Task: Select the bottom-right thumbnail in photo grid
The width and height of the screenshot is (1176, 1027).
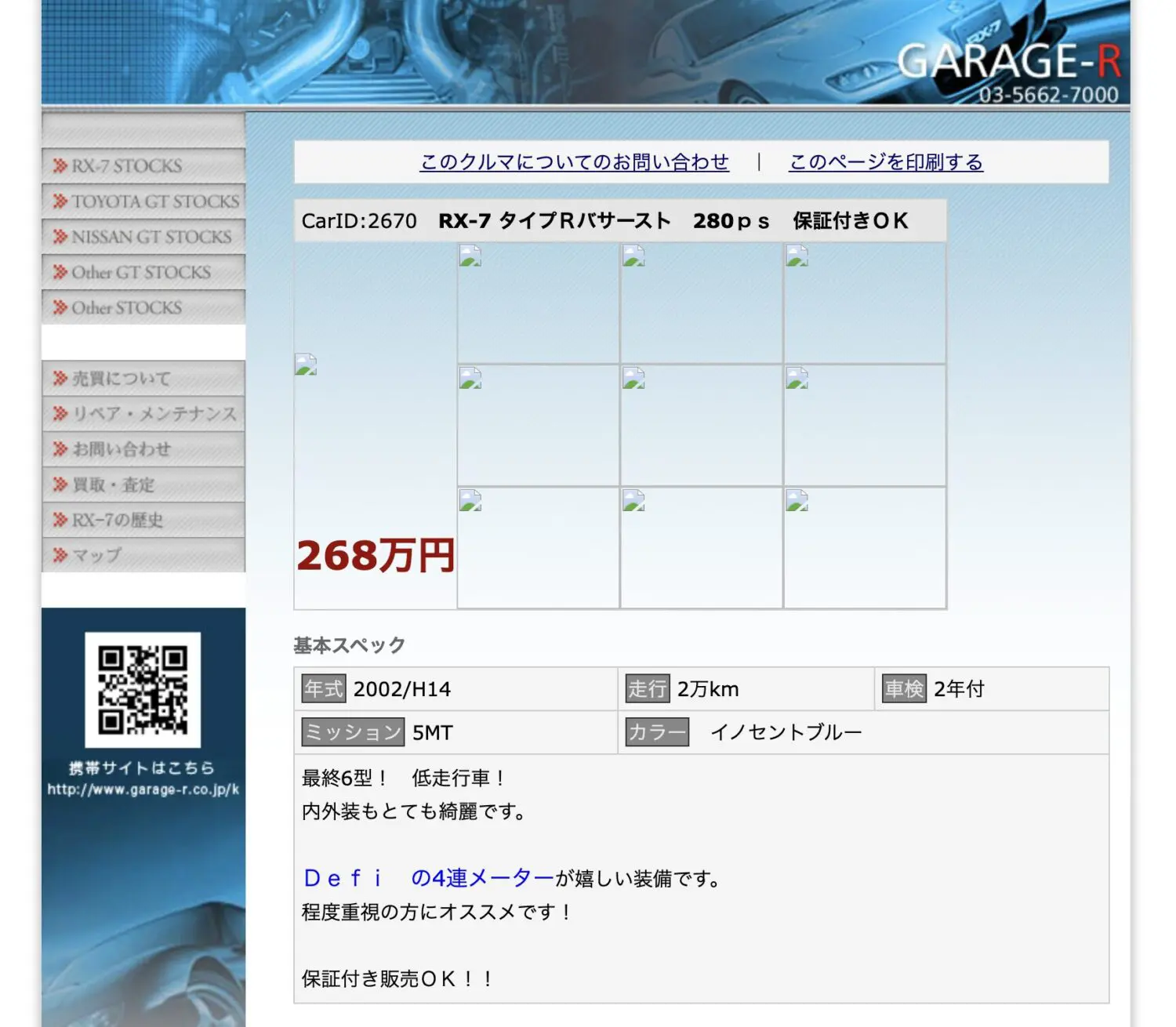Action: (865, 547)
